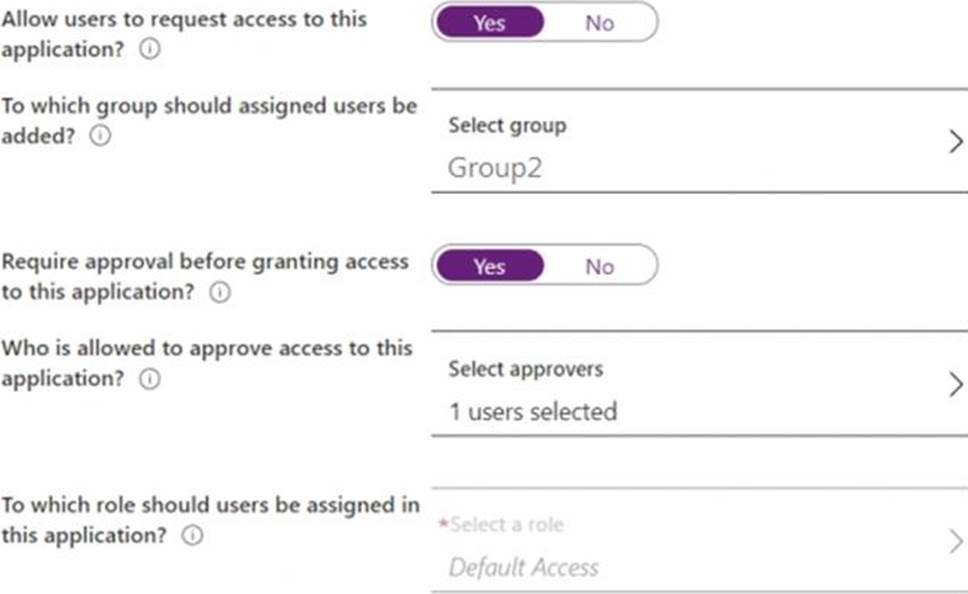This screenshot has height=594, width=968.
Task: Select Yes on the approval requirement toggle
Action: [x=489, y=266]
